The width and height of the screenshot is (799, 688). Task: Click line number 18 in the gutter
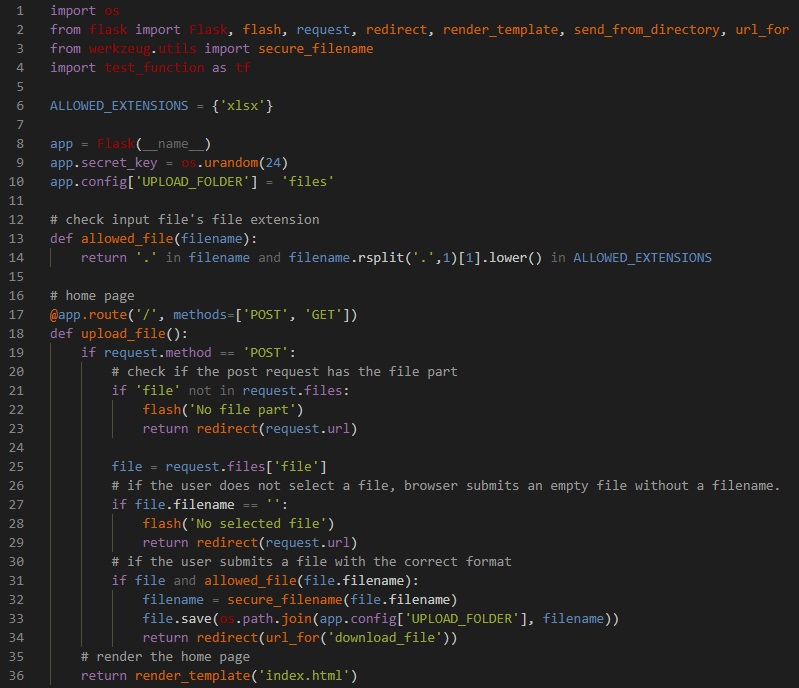(16, 333)
